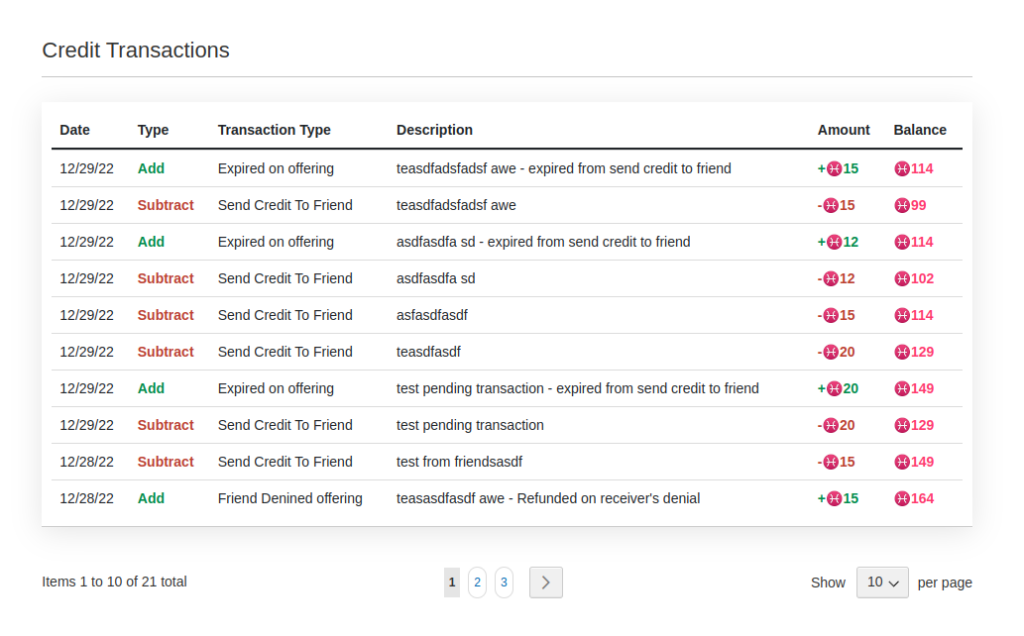The width and height of the screenshot is (1024, 636).
Task: Click the next page arrow button
Action: pyautogui.click(x=545, y=582)
